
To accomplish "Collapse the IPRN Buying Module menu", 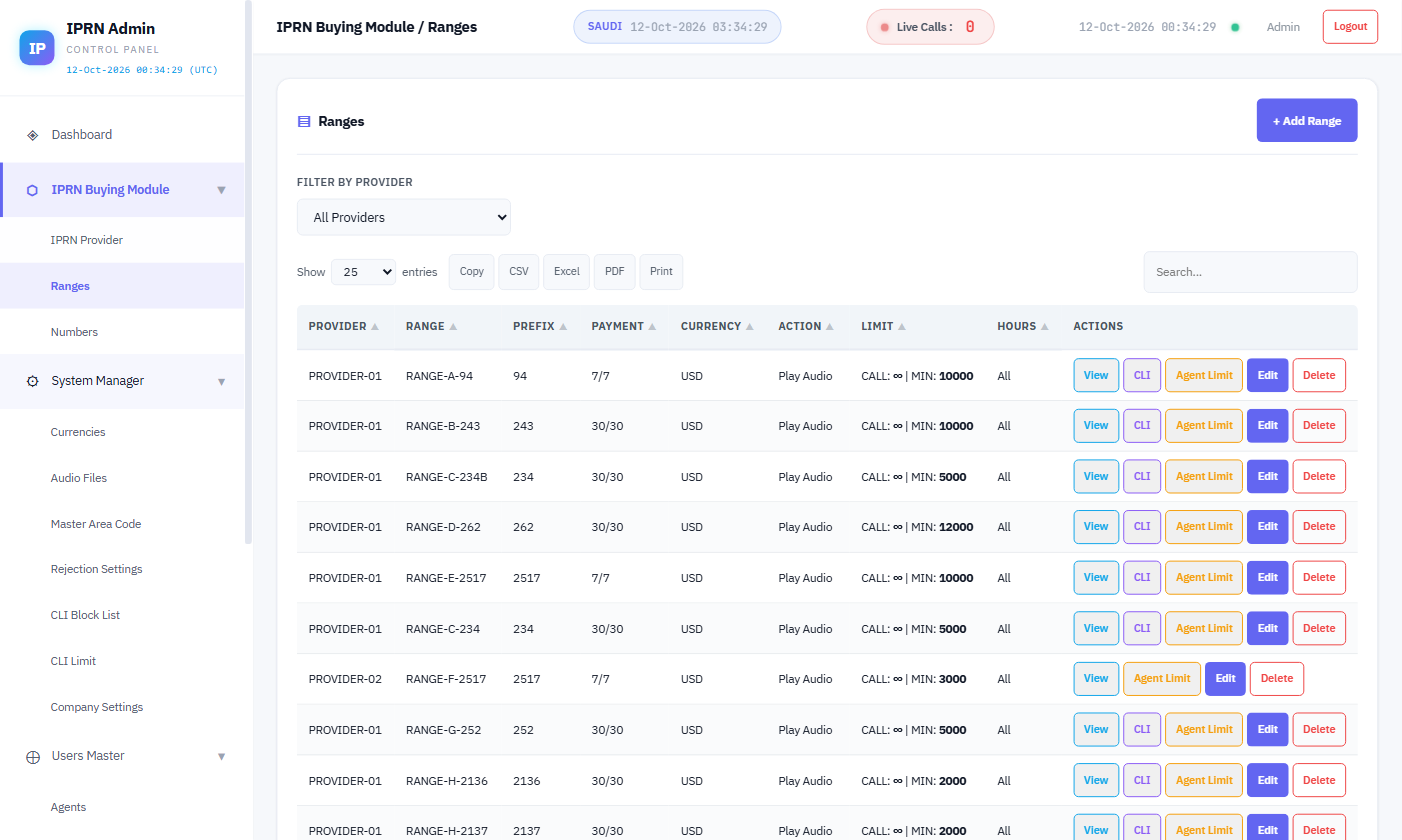I will pyautogui.click(x=221, y=190).
